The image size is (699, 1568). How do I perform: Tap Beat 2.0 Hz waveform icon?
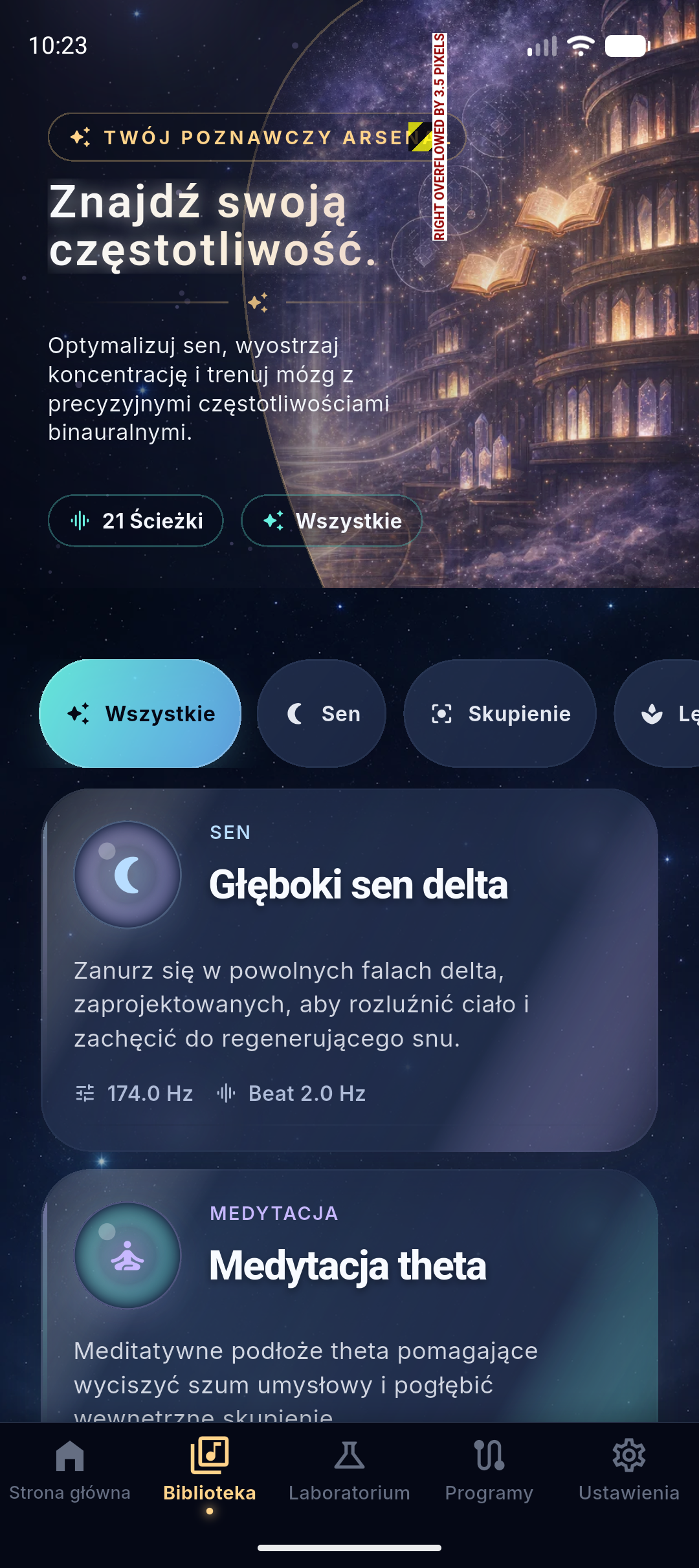click(226, 1093)
